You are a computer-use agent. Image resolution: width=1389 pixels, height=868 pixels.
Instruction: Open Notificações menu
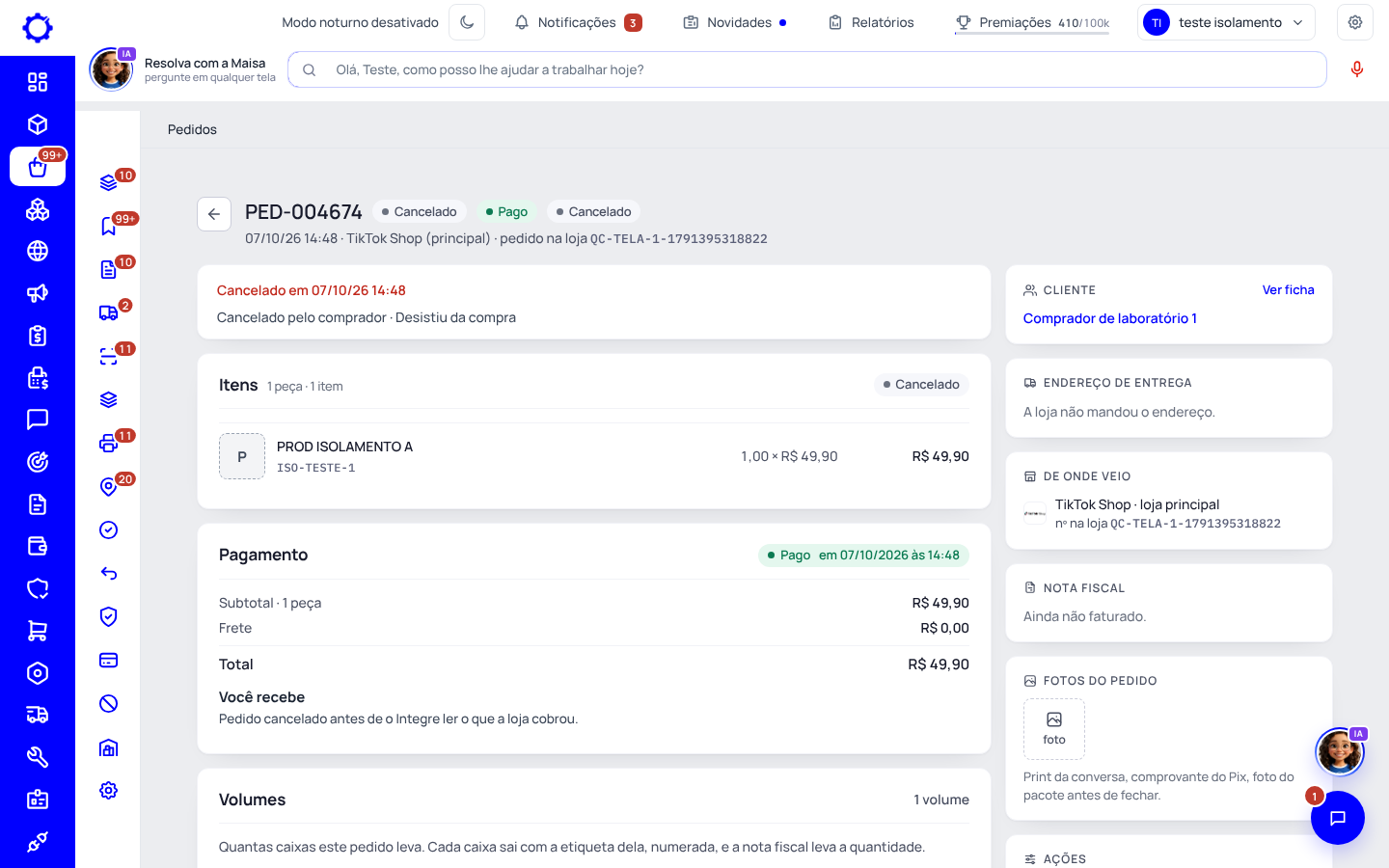(578, 22)
